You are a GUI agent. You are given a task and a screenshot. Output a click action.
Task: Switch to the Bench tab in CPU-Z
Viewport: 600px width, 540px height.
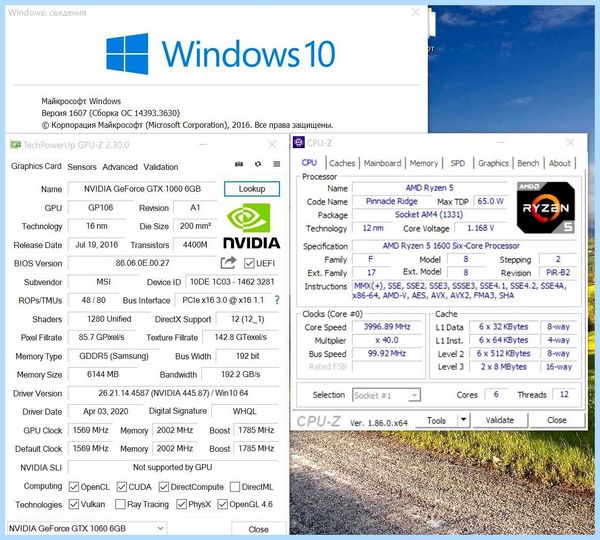tap(528, 163)
